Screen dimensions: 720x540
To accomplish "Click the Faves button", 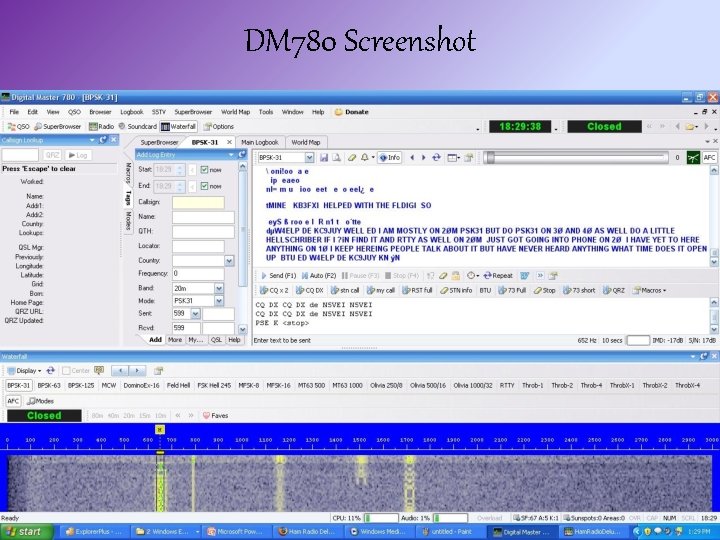I will tap(215, 416).
